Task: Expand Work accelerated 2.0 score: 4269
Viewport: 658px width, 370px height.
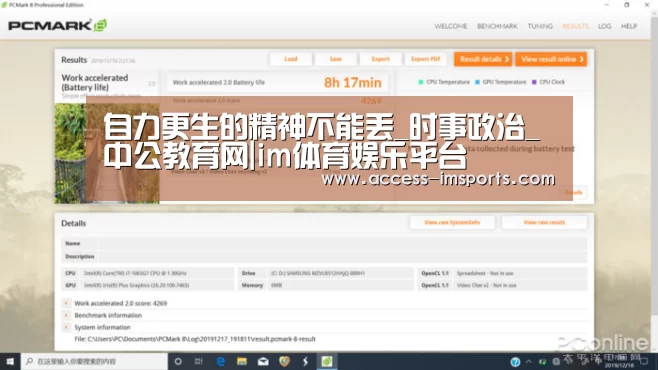Action: (66, 303)
